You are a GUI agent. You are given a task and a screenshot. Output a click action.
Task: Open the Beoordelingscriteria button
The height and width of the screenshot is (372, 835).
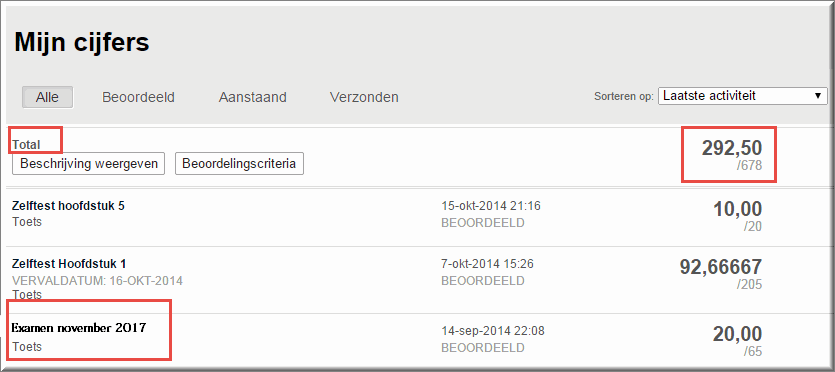(239, 163)
